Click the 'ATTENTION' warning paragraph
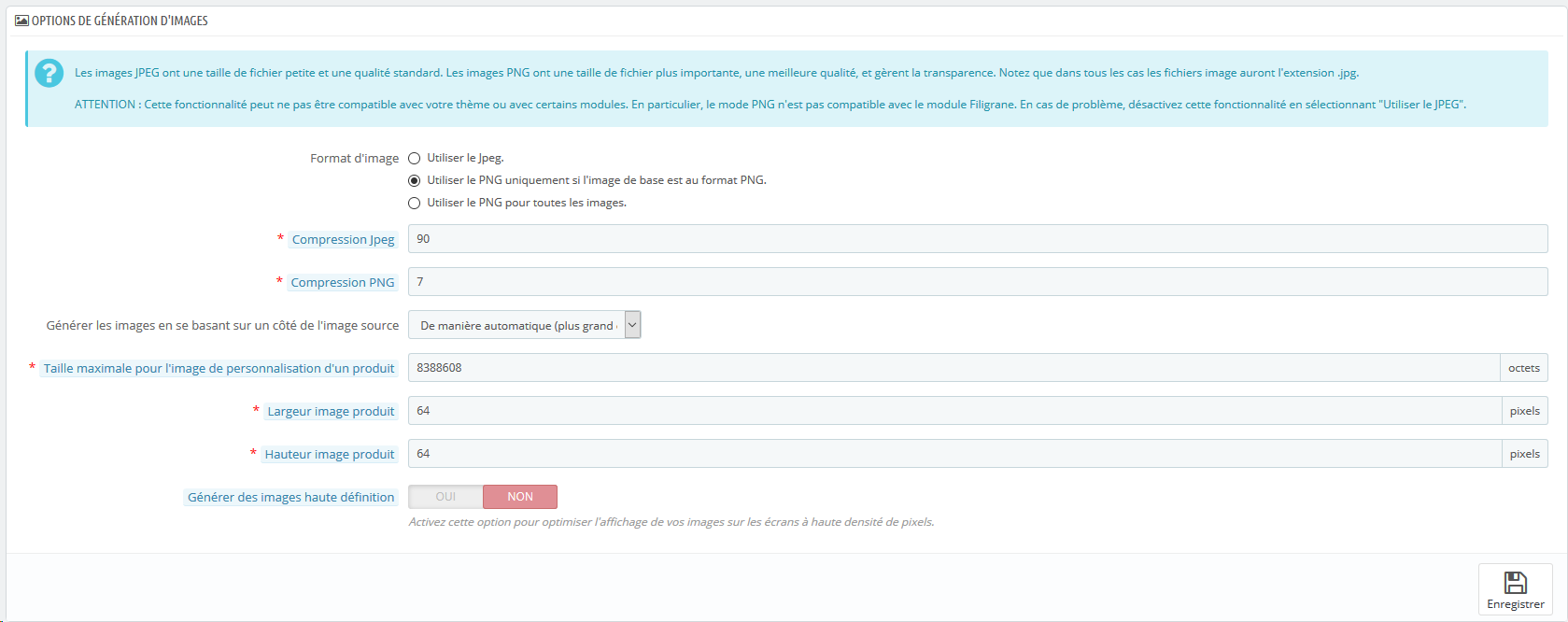The width and height of the screenshot is (1568, 622). click(770, 105)
